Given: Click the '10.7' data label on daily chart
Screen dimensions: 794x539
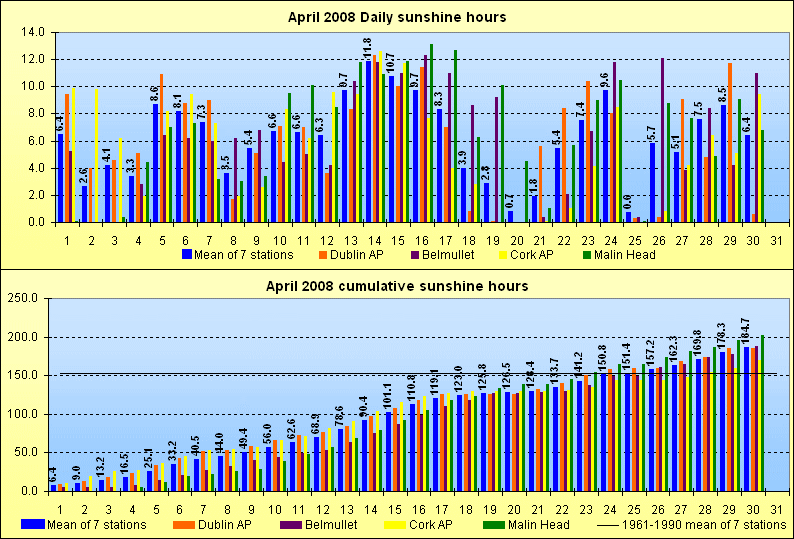Looking at the screenshot, I should tap(391, 63).
